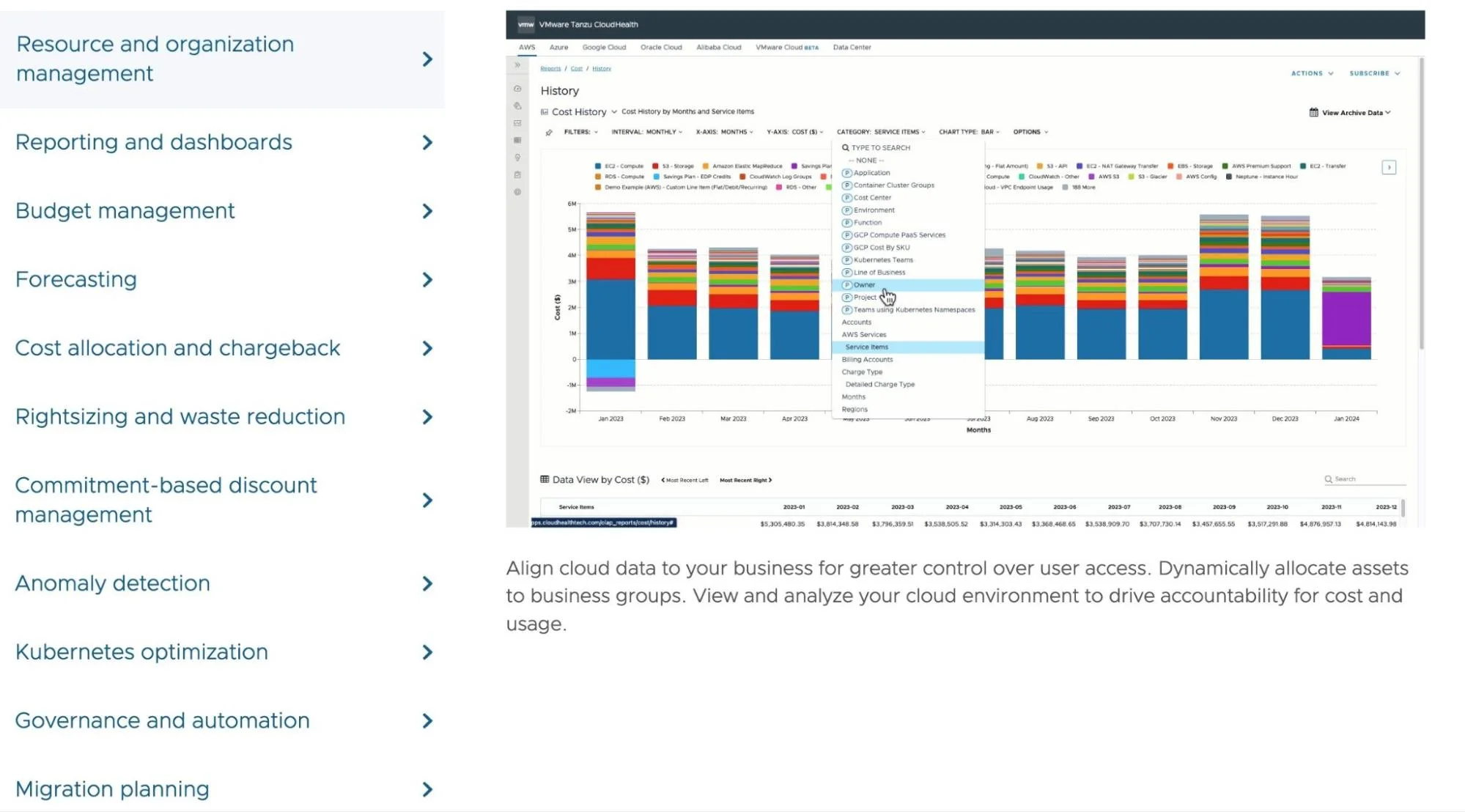Expand the left sidebar with double-arrow icon
The image size is (1465, 812).
517,65
